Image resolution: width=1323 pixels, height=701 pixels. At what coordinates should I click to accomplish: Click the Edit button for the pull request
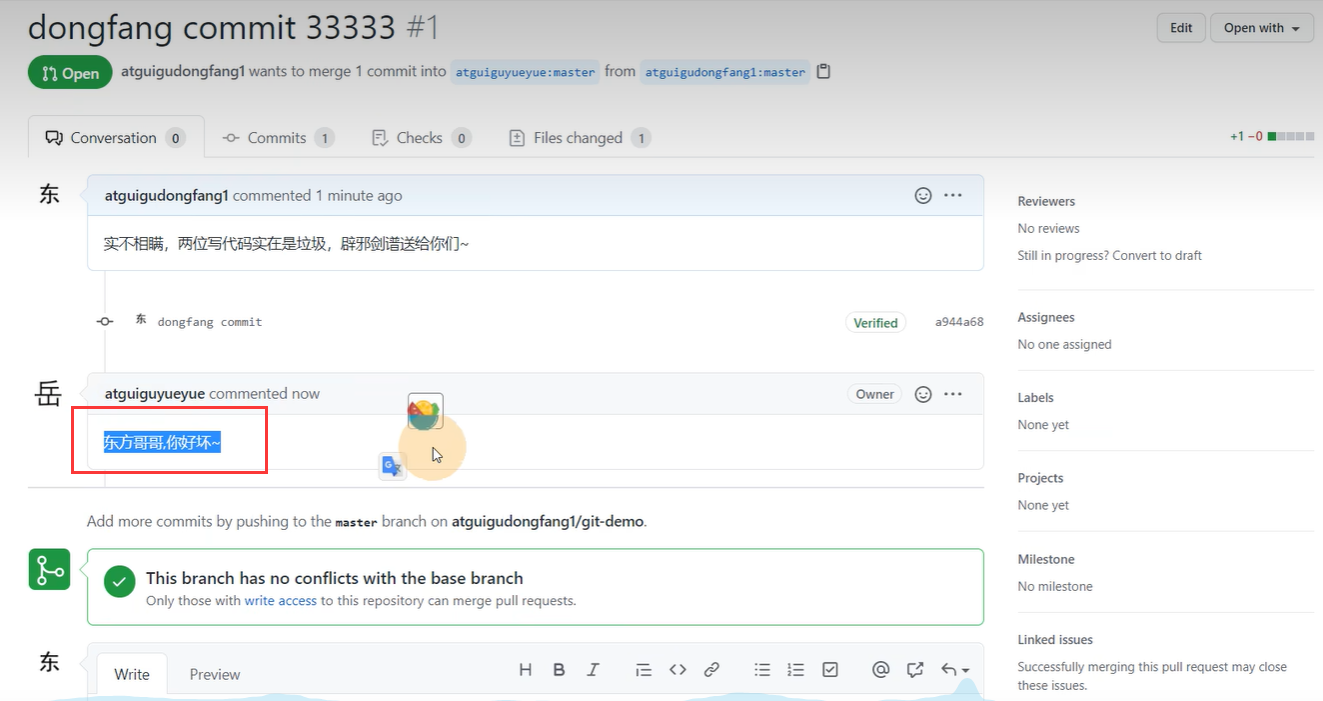point(1180,27)
